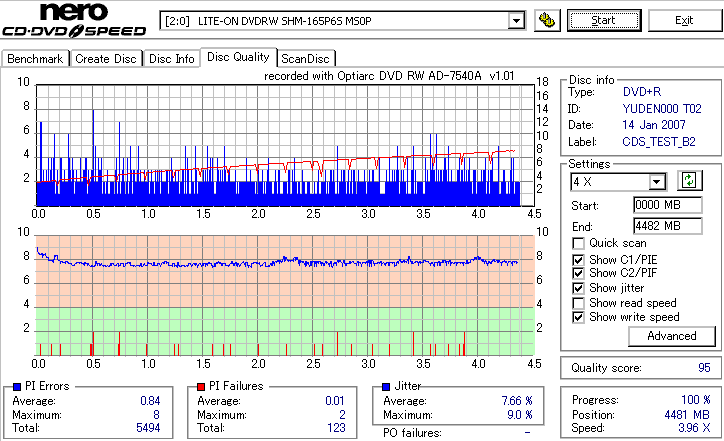The height and width of the screenshot is (441, 724).
Task: Click the PI Errors maximum value 8
Action: pyautogui.click(x=157, y=415)
